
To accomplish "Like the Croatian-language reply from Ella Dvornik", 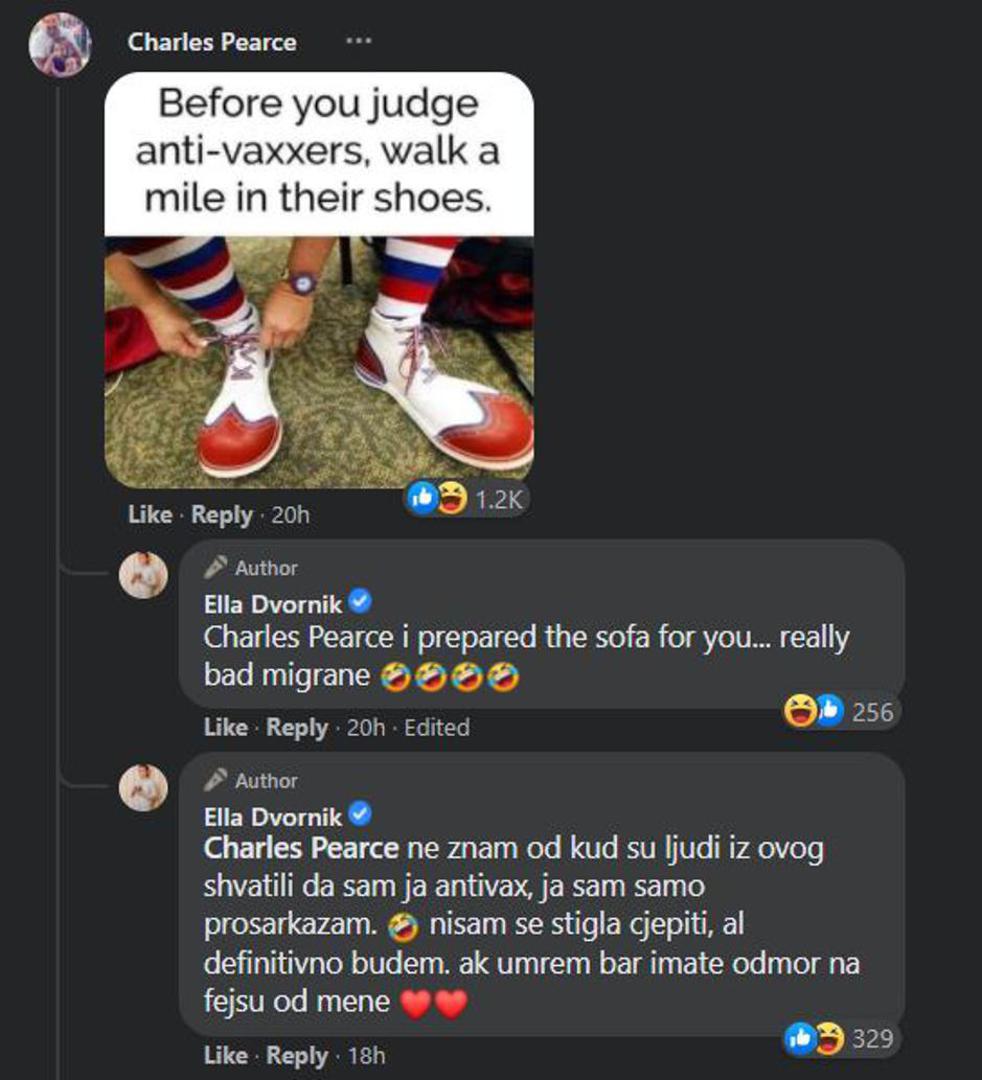I will 225,1055.
